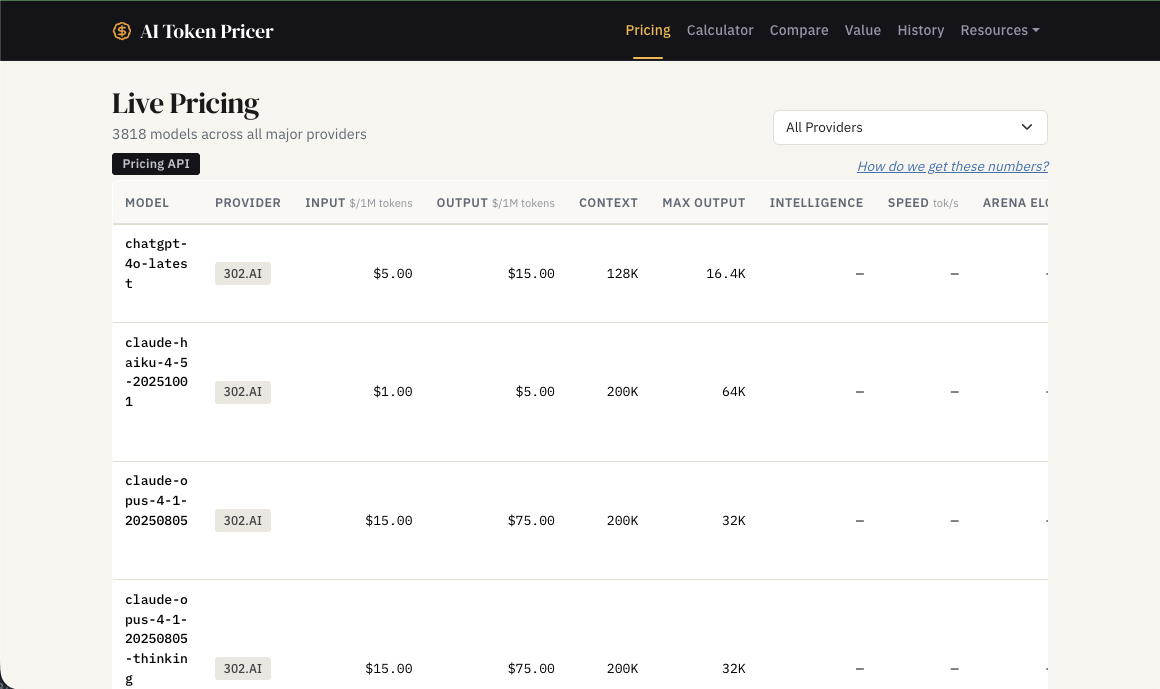1160x689 pixels.
Task: Select the claude-opus-4-1-20250805 model name
Action: 156,500
